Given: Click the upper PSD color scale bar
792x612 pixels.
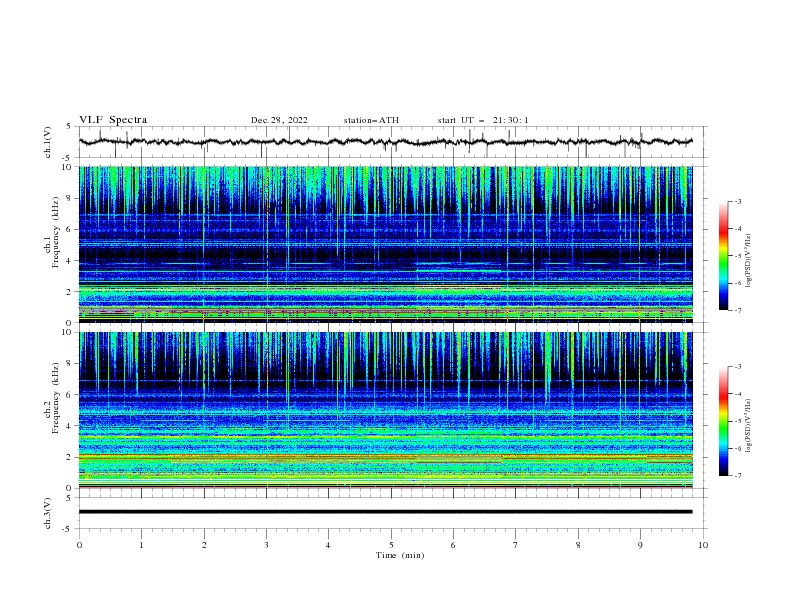Looking at the screenshot, I should point(723,256).
